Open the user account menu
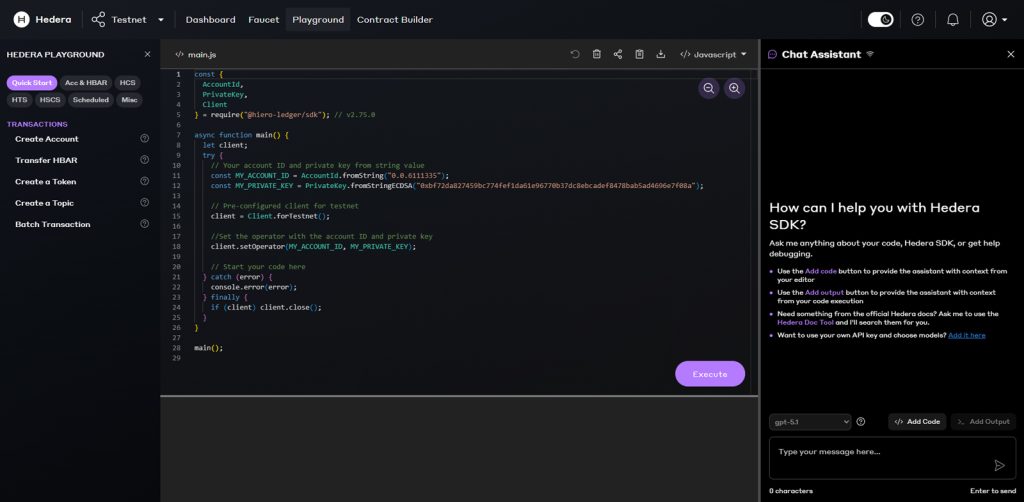Viewport: 1024px width, 502px height. pyautogui.click(x=995, y=20)
